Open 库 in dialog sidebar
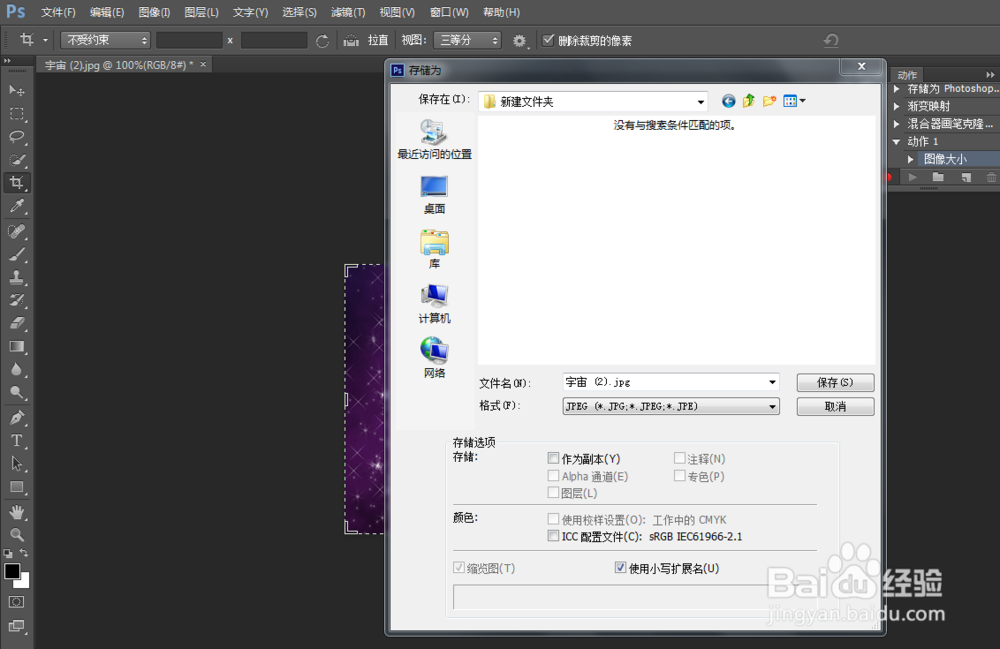Screen dimensions: 1000x649 (x=434, y=249)
